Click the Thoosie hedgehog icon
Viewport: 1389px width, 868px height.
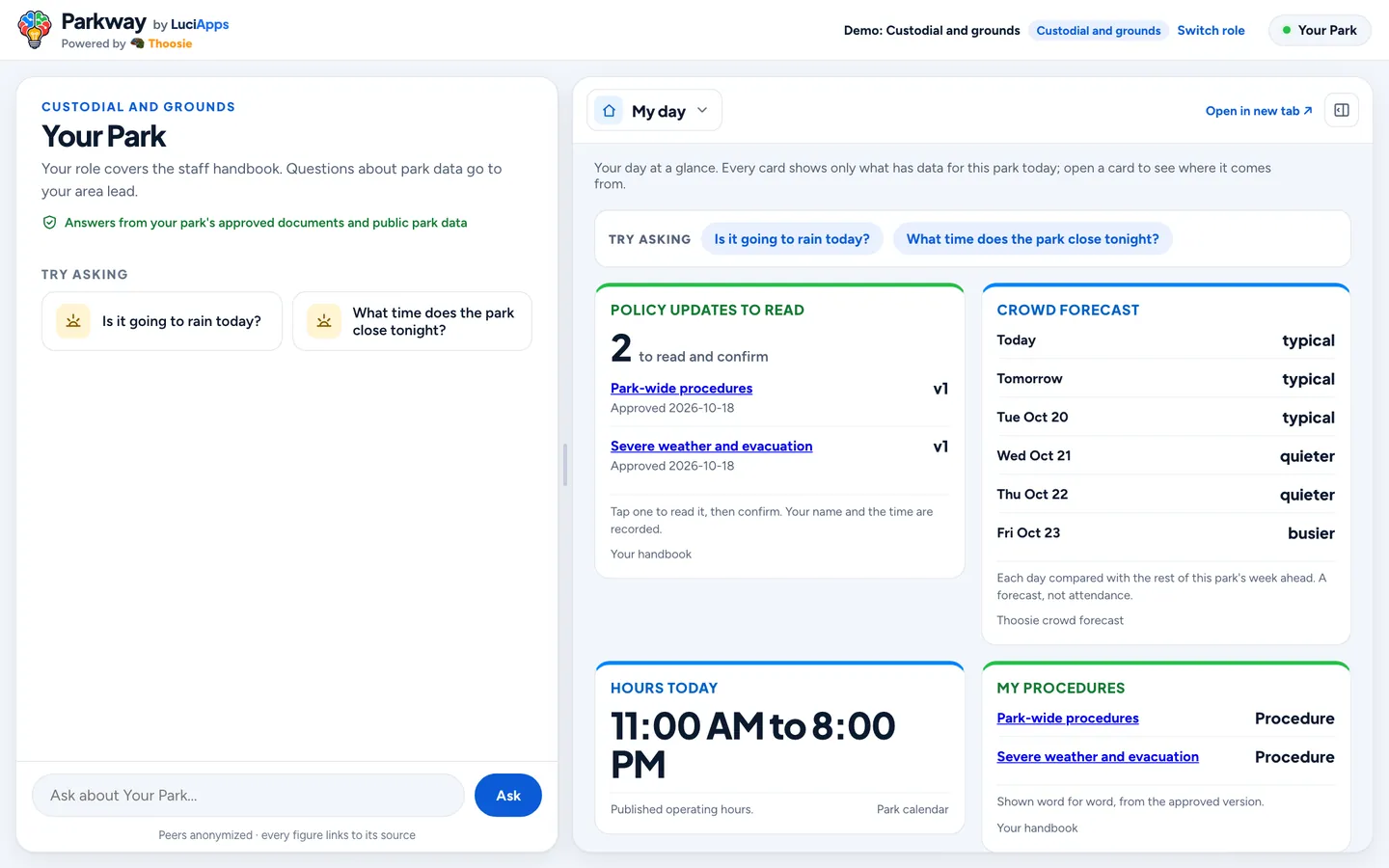pyautogui.click(x=137, y=43)
